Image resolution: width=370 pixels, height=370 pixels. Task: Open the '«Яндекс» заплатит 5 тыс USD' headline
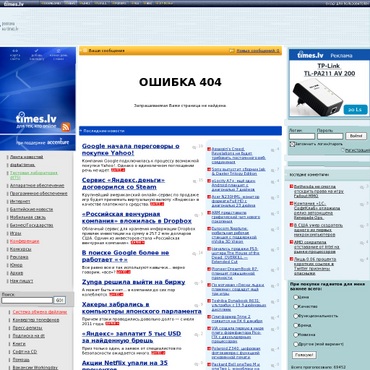tap(131, 337)
